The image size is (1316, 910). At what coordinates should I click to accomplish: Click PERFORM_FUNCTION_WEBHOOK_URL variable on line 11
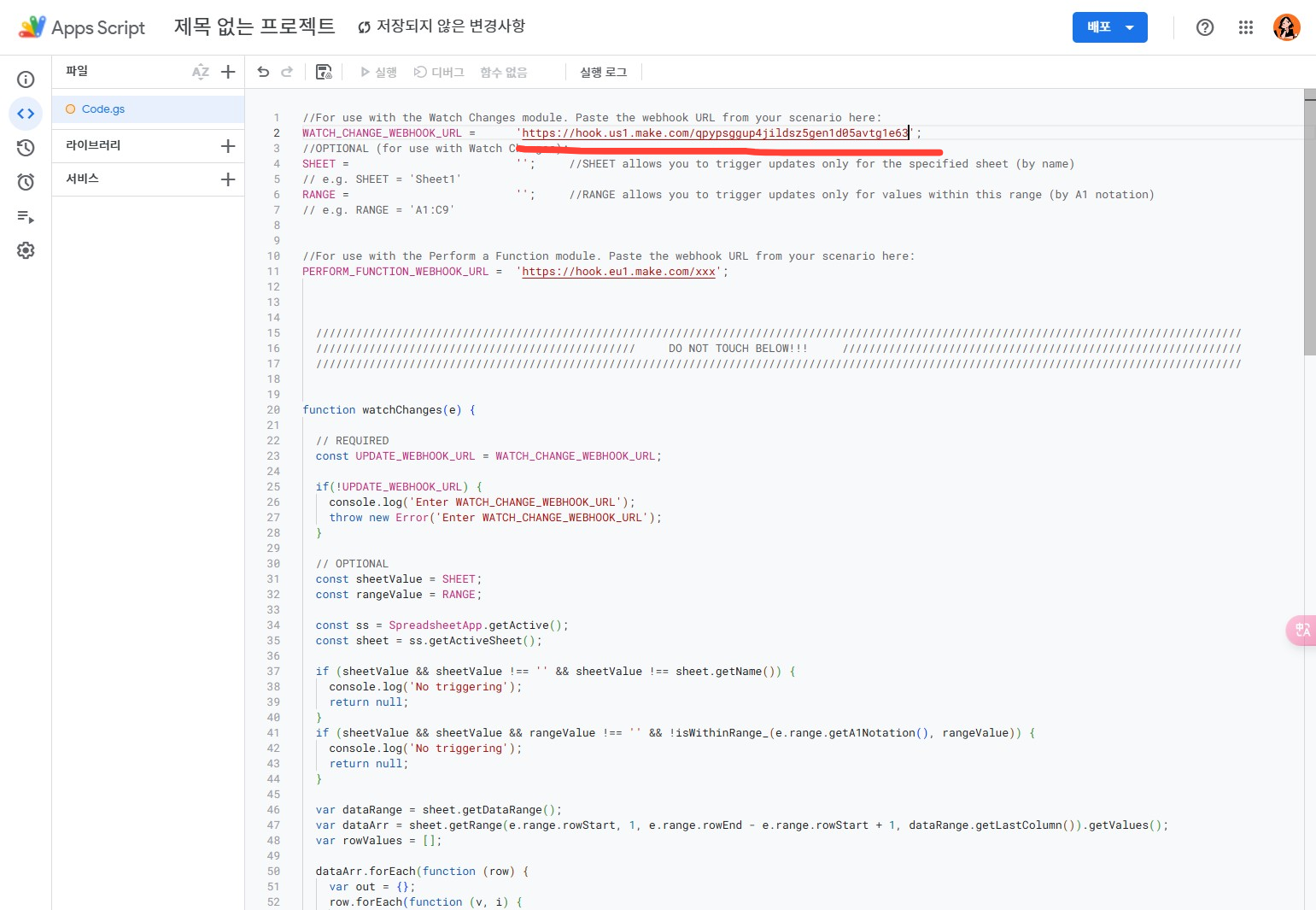point(395,272)
